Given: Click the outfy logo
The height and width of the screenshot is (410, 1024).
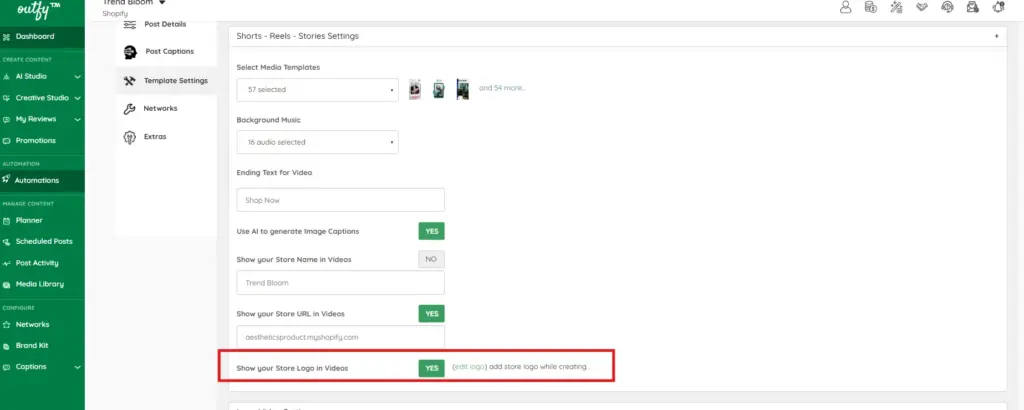Looking at the screenshot, I should (39, 10).
